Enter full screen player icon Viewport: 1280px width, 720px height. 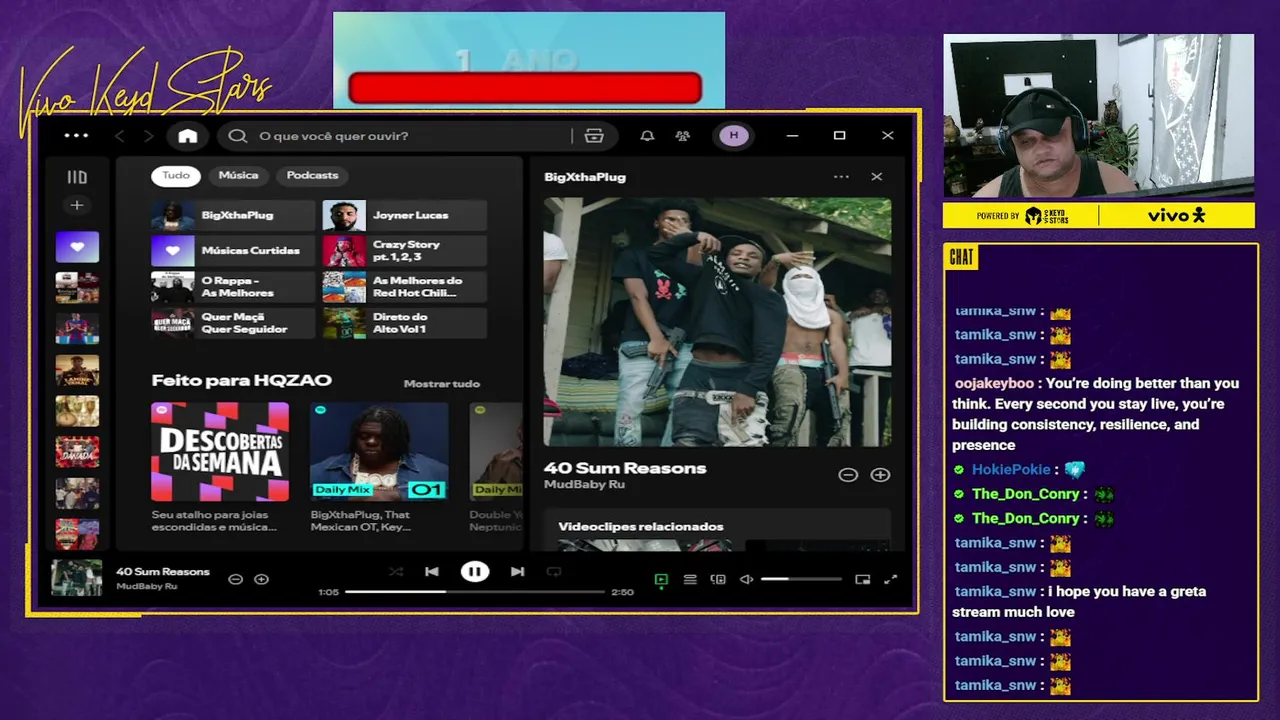pyautogui.click(x=890, y=579)
